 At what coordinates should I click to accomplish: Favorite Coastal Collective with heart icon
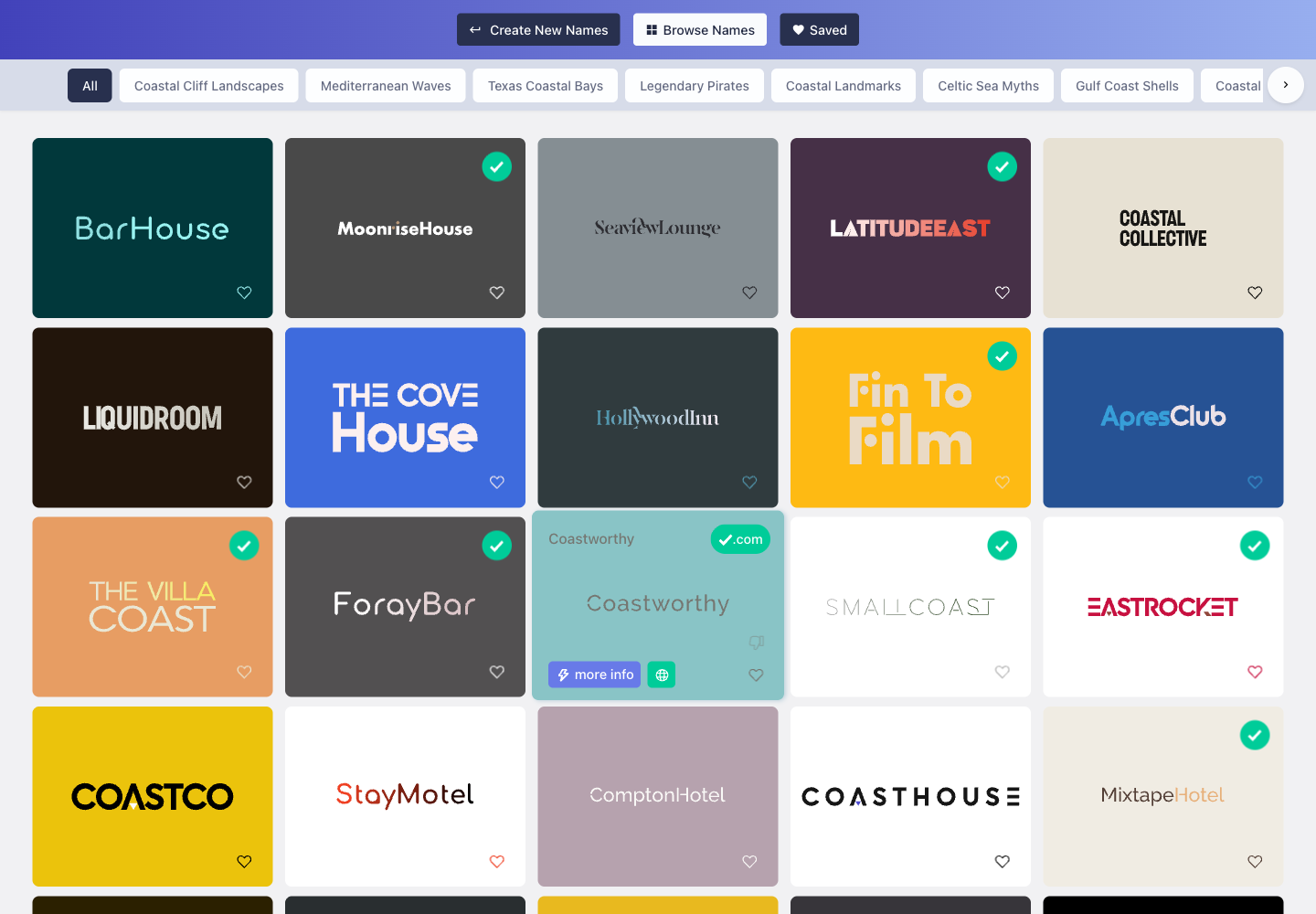(1255, 292)
